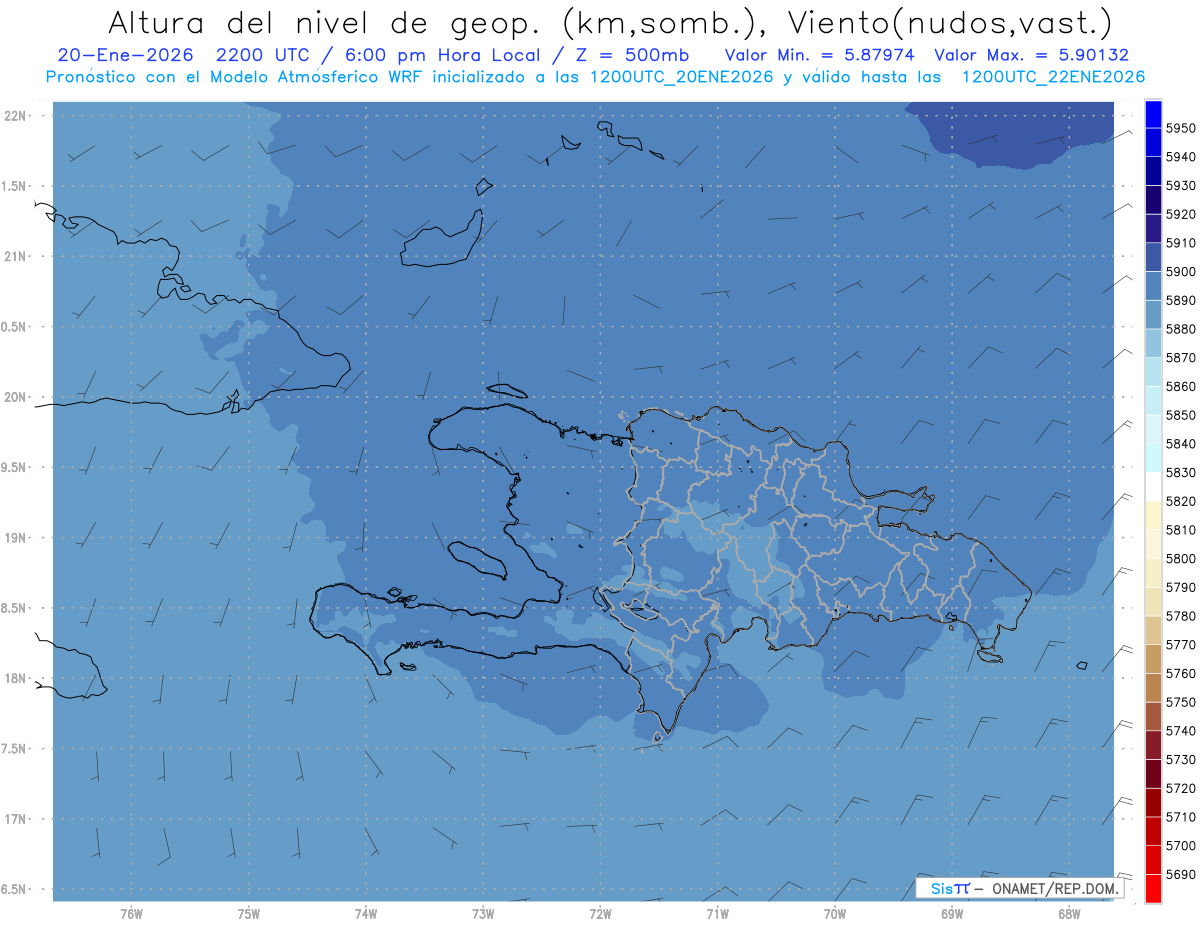Click the '72W' longitude label
The height and width of the screenshot is (927, 1200).
click(x=600, y=914)
